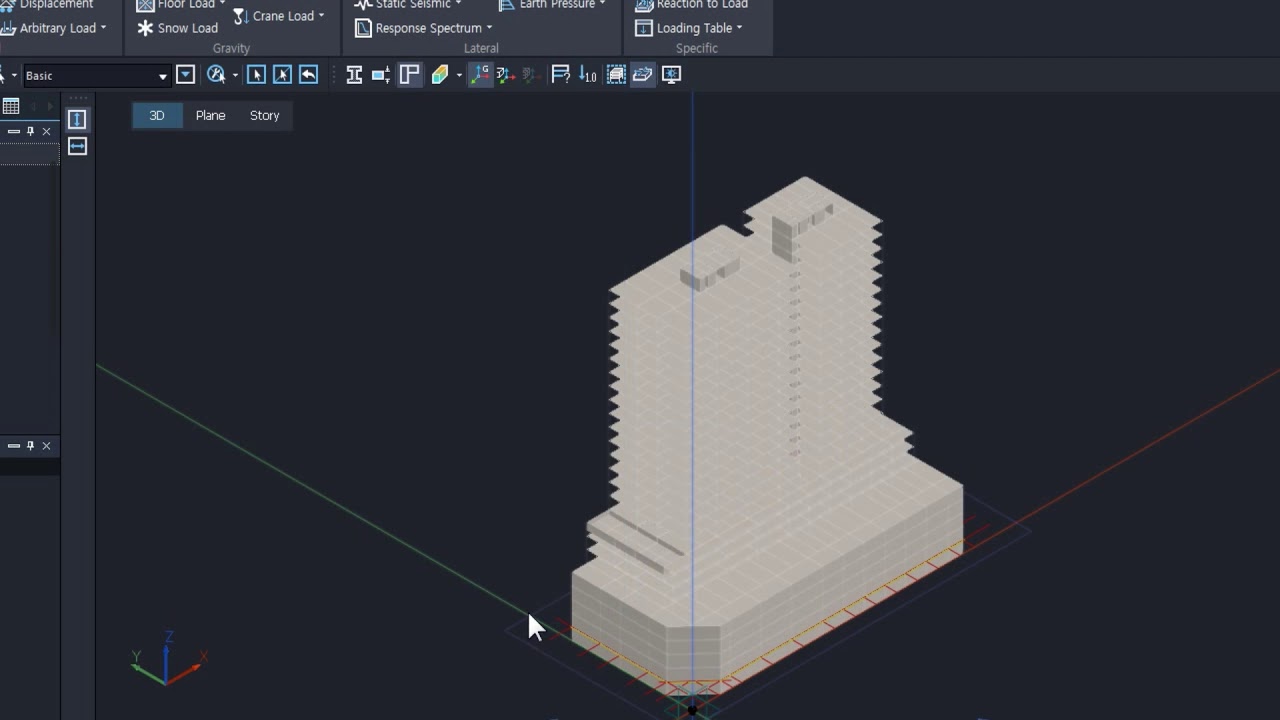Click the Reaction to Load tool

coord(692,5)
